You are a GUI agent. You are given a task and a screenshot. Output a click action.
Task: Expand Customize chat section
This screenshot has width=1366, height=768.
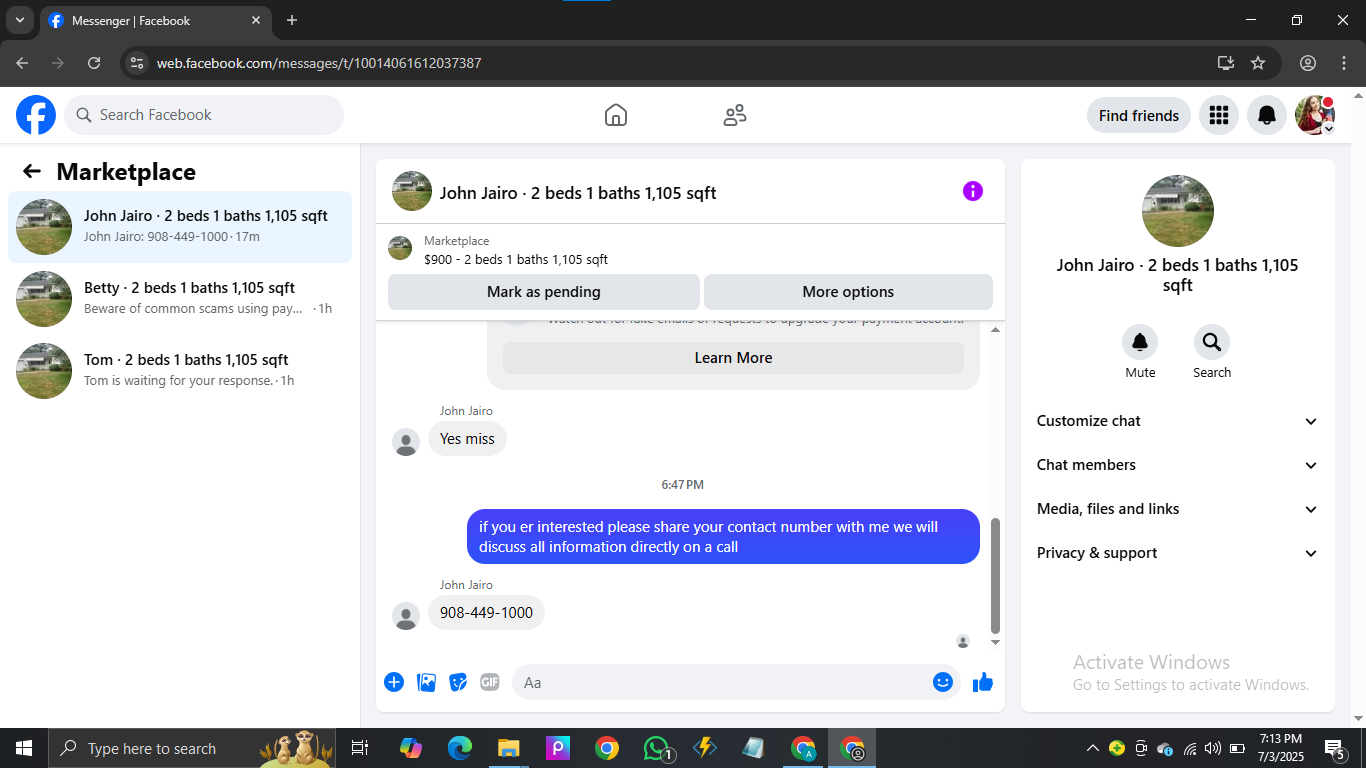coord(1178,421)
